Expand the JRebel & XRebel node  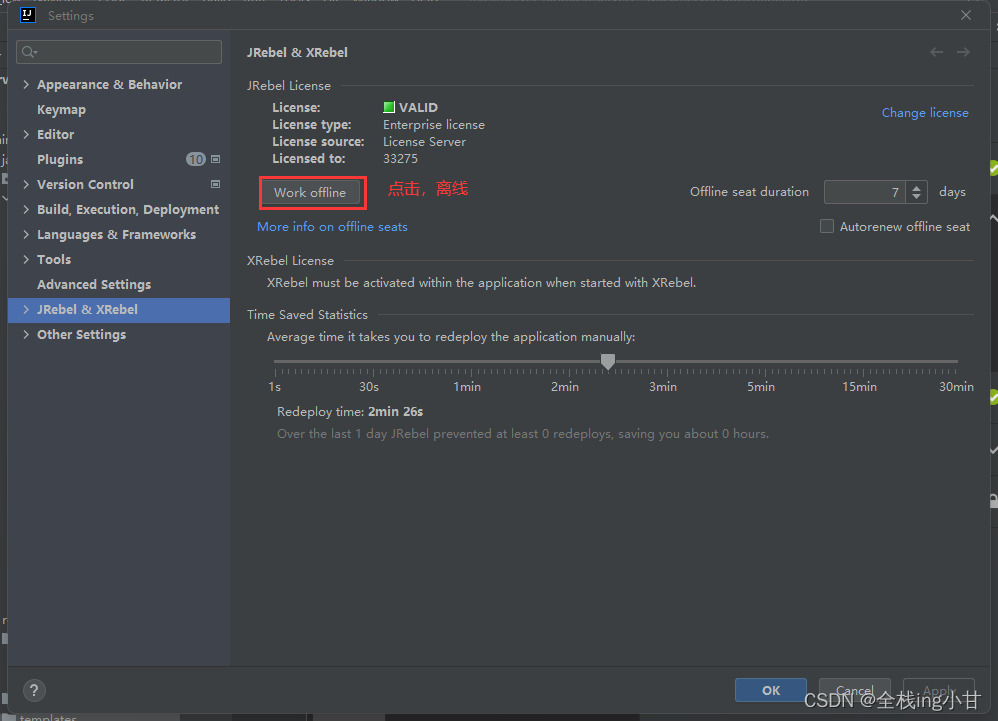tap(26, 309)
